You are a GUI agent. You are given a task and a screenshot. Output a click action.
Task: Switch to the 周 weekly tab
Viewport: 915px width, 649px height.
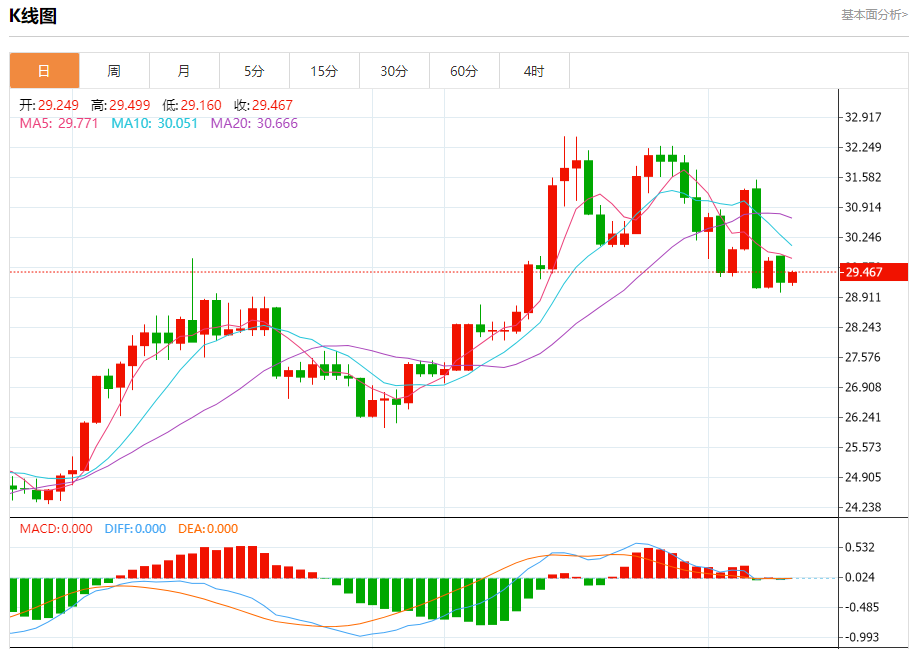(x=114, y=71)
